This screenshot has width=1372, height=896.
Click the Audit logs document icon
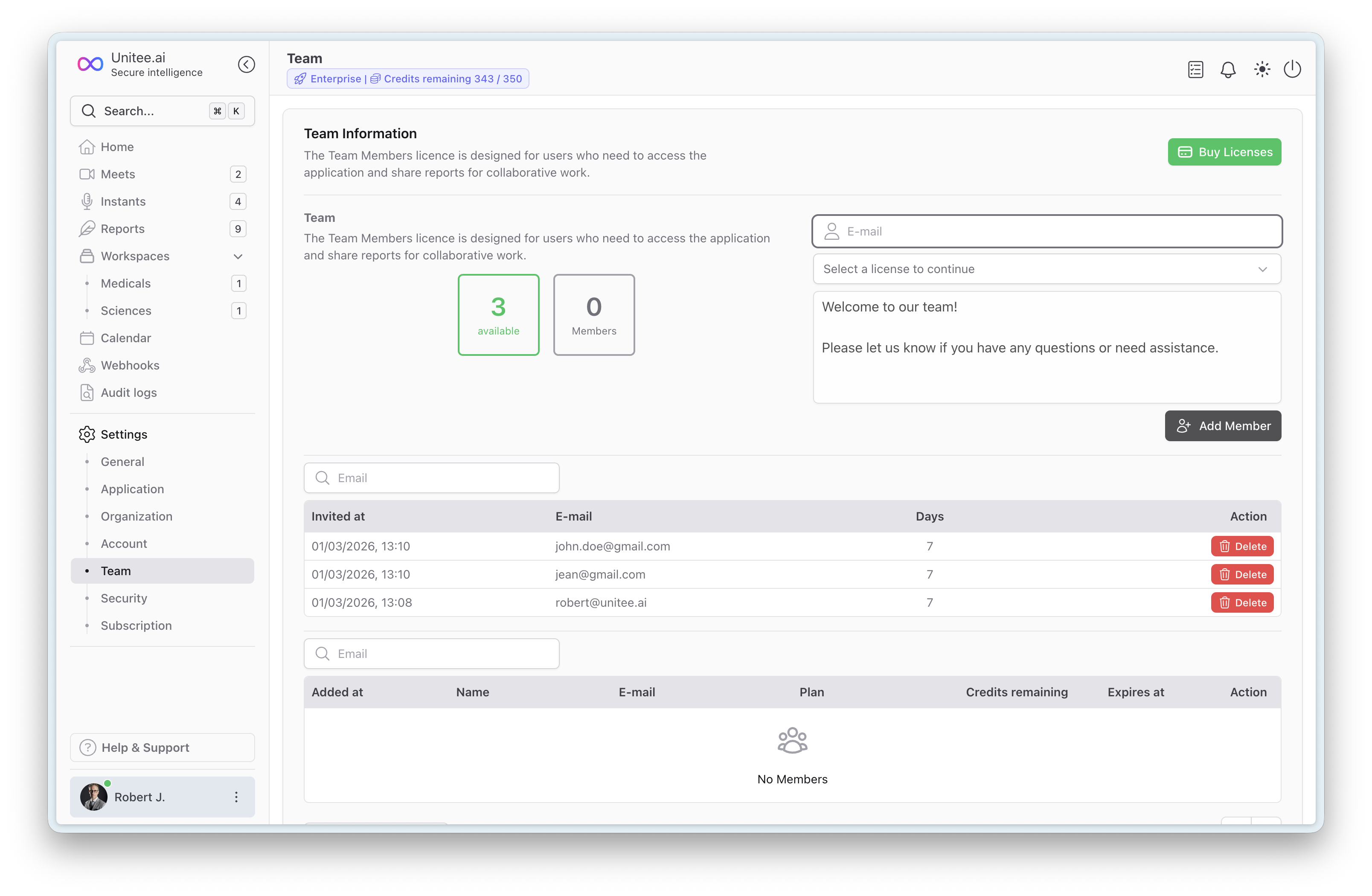[x=87, y=393]
